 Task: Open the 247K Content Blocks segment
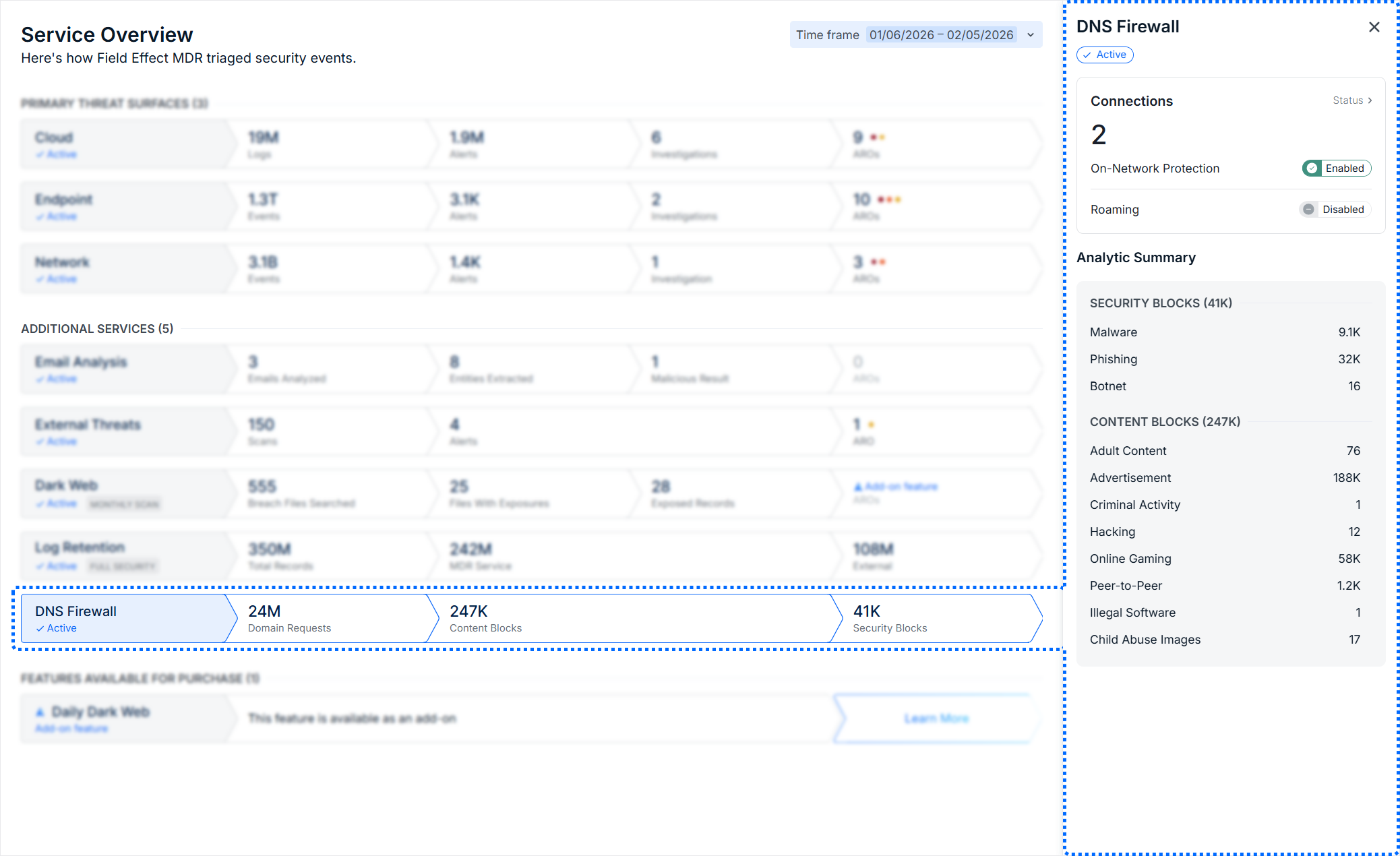click(630, 618)
